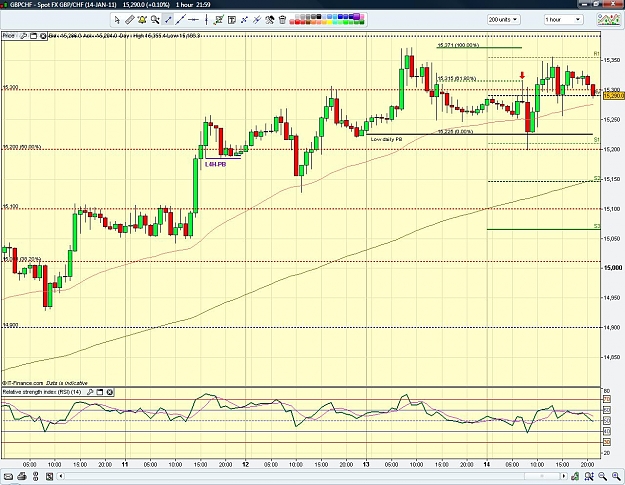Open the alarm bell alerts tool
The image size is (625, 485).
click(142, 20)
